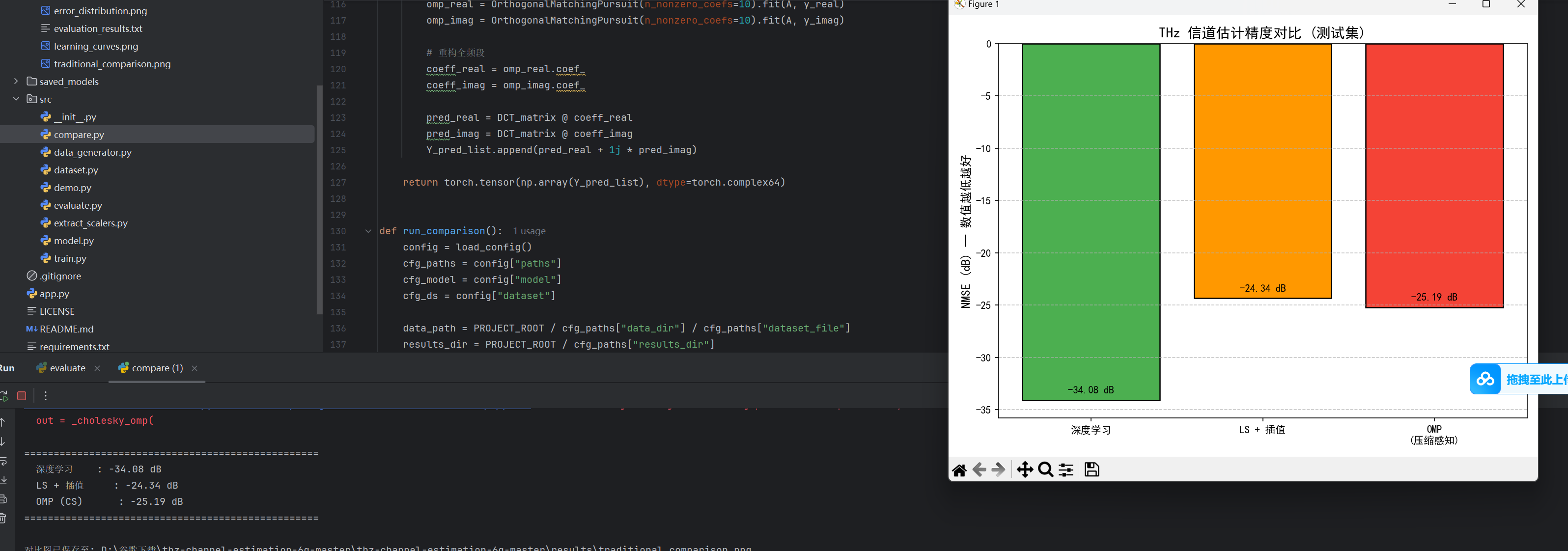Click the text file icon of LICENSE
The width and height of the screenshot is (1568, 551).
tap(31, 311)
